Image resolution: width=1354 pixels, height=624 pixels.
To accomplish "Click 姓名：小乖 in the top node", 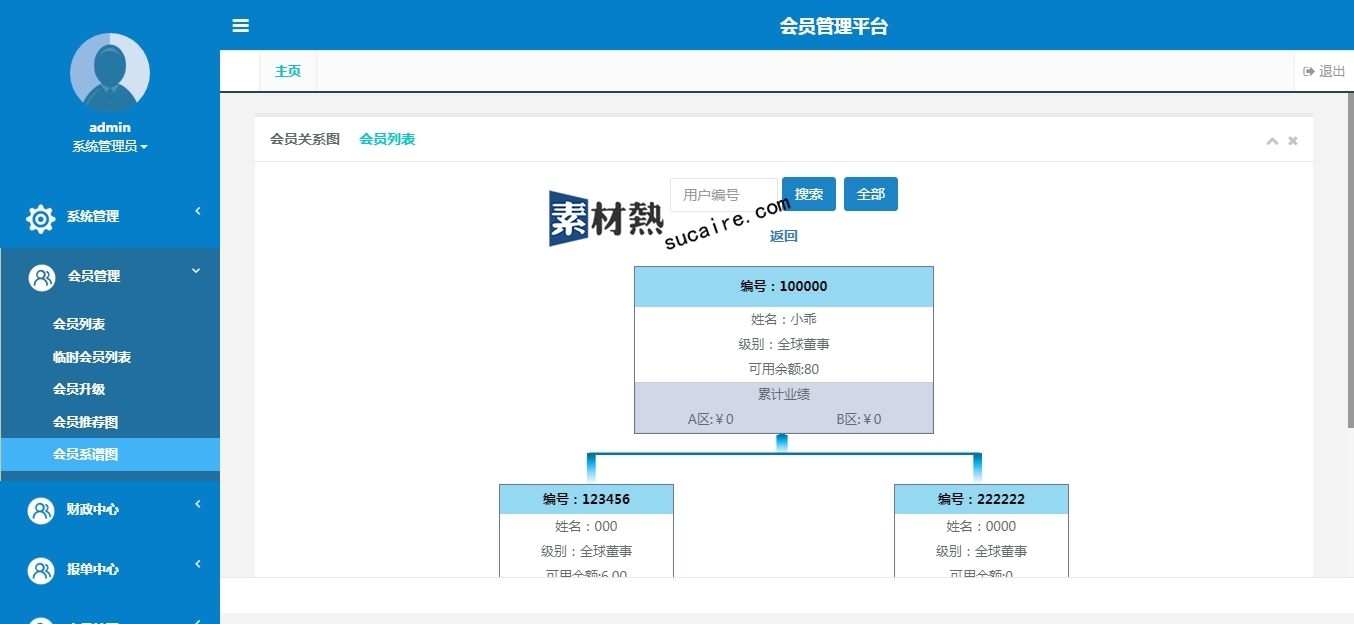I will click(x=784, y=319).
